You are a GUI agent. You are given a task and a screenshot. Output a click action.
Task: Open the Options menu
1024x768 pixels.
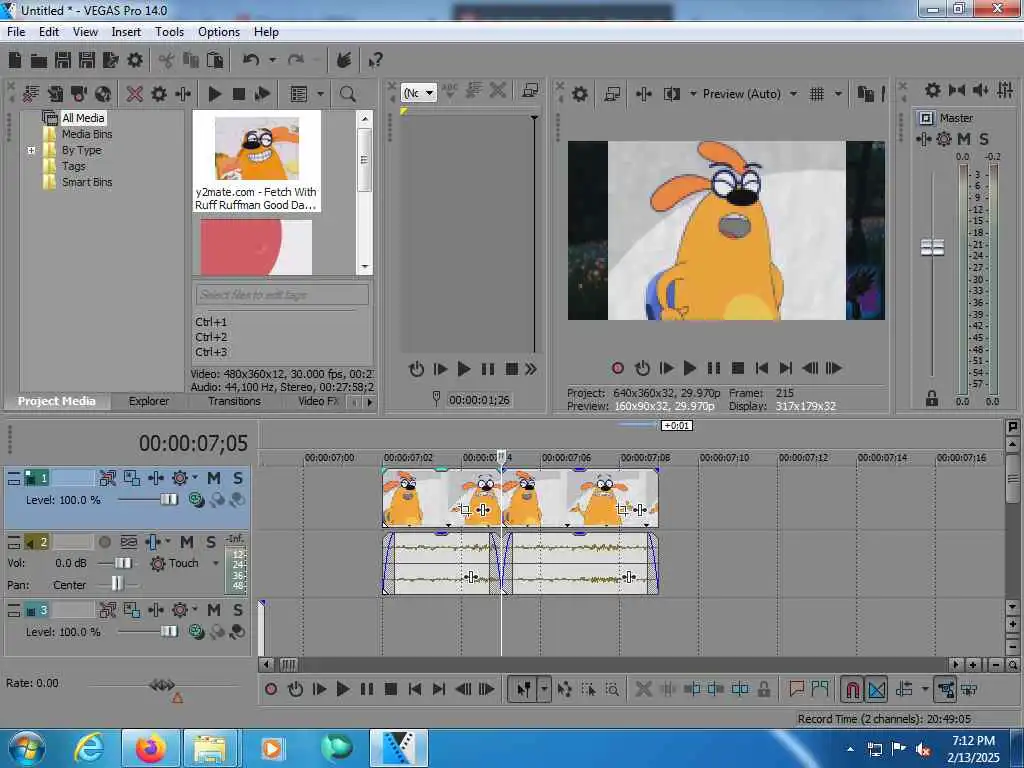219,31
